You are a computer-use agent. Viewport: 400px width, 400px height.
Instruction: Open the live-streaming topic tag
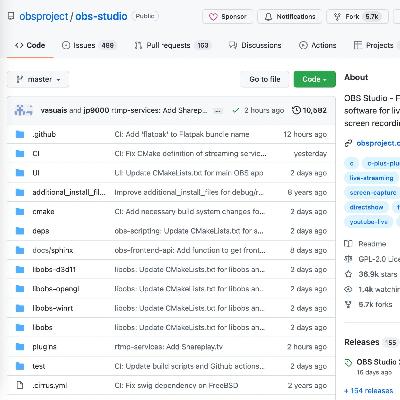371,178
